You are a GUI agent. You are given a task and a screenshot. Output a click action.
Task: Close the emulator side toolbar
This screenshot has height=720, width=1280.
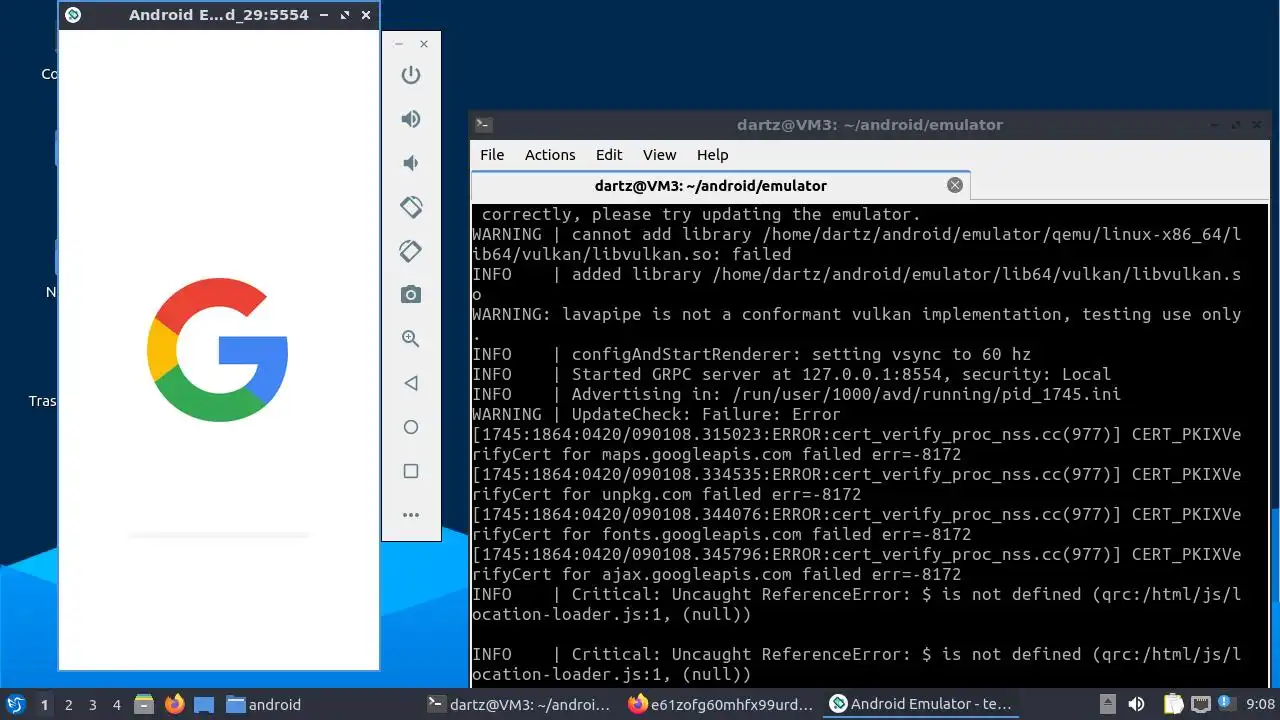tap(424, 44)
